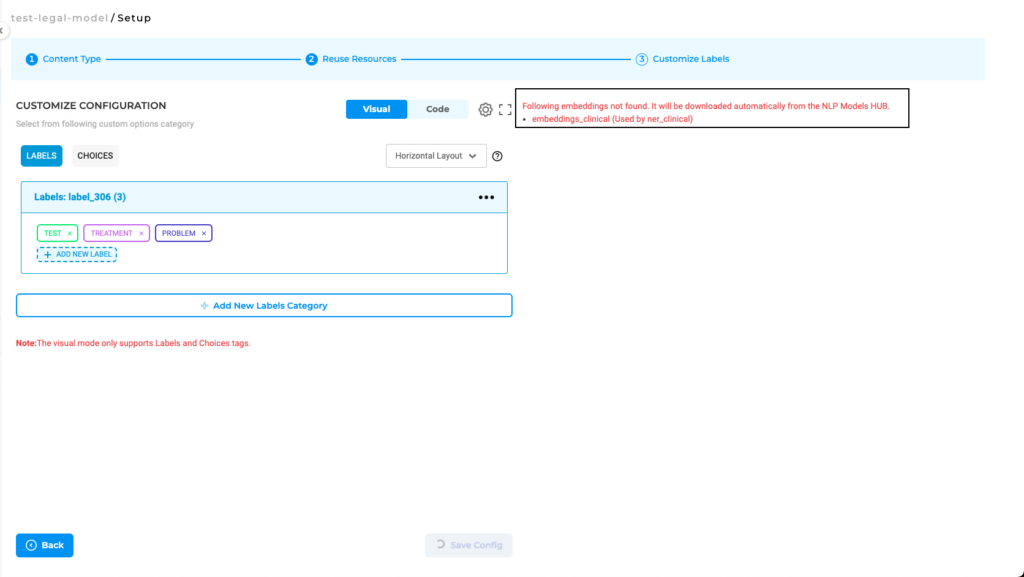The width and height of the screenshot is (1024, 577).
Task: Open the Horizontal Layout dropdown
Action: 435,155
